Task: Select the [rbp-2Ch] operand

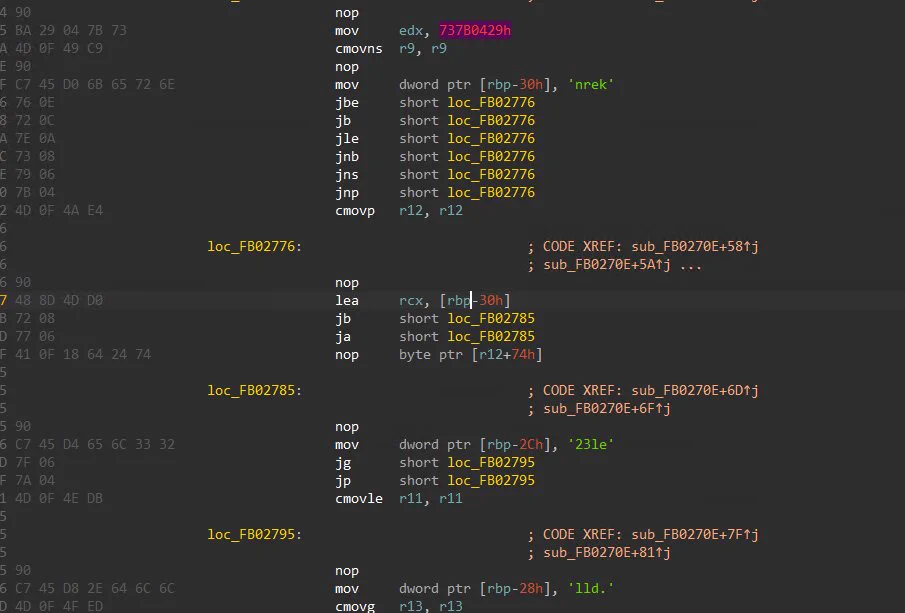Action: coord(515,444)
